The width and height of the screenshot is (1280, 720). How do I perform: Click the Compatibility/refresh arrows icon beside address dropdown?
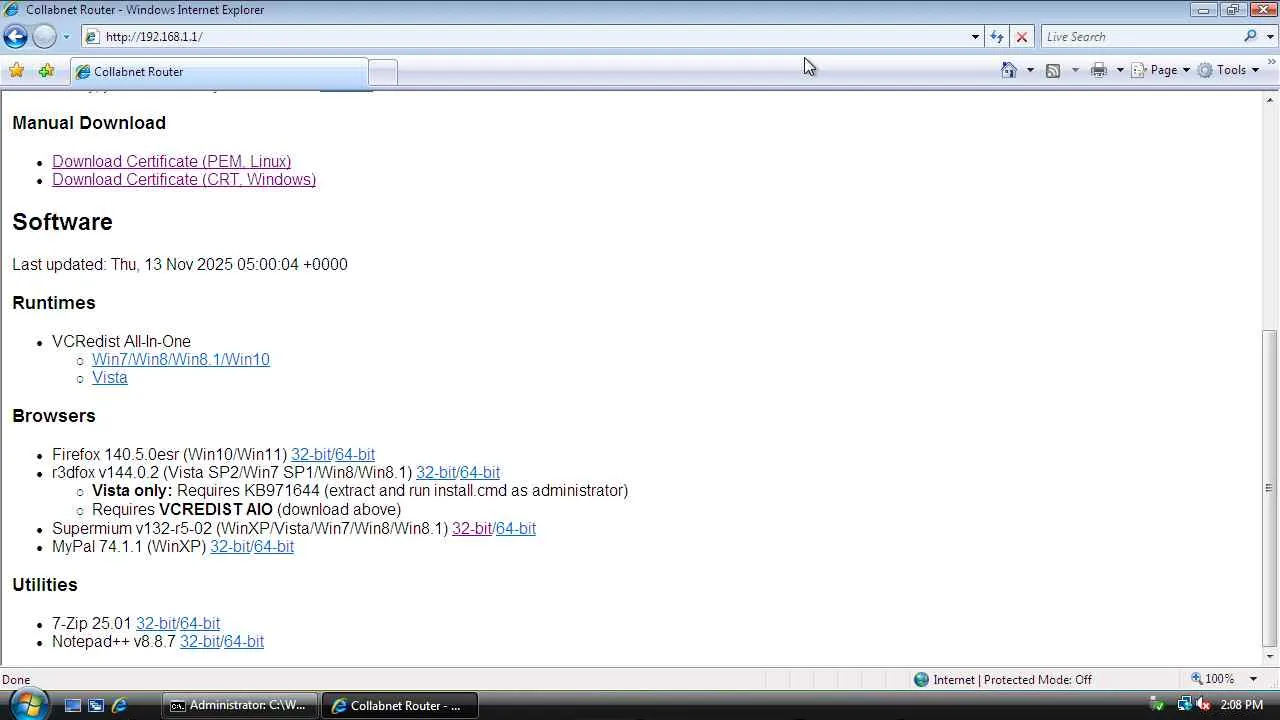[x=997, y=37]
